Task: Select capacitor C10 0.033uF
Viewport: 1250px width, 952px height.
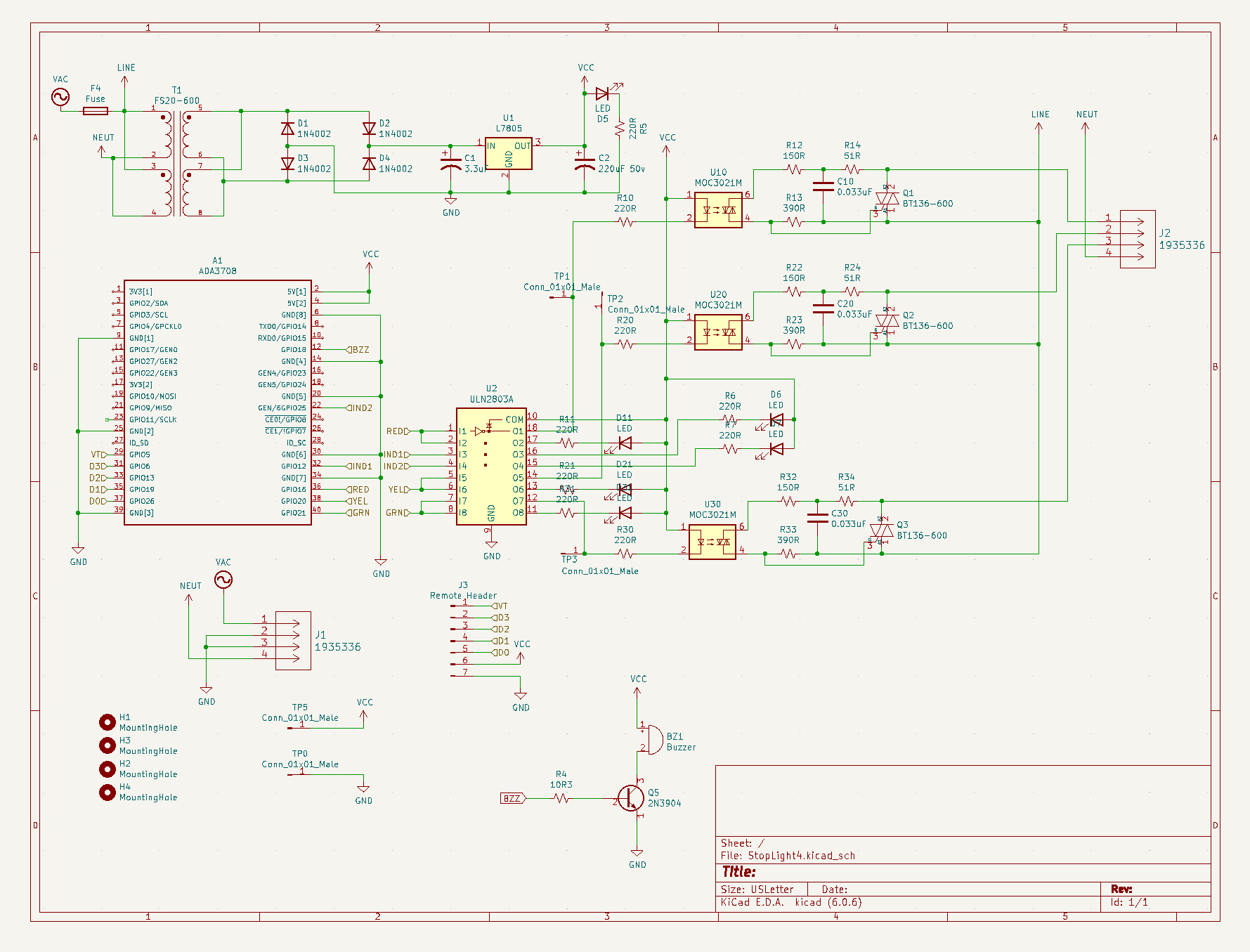Action: coord(823,187)
